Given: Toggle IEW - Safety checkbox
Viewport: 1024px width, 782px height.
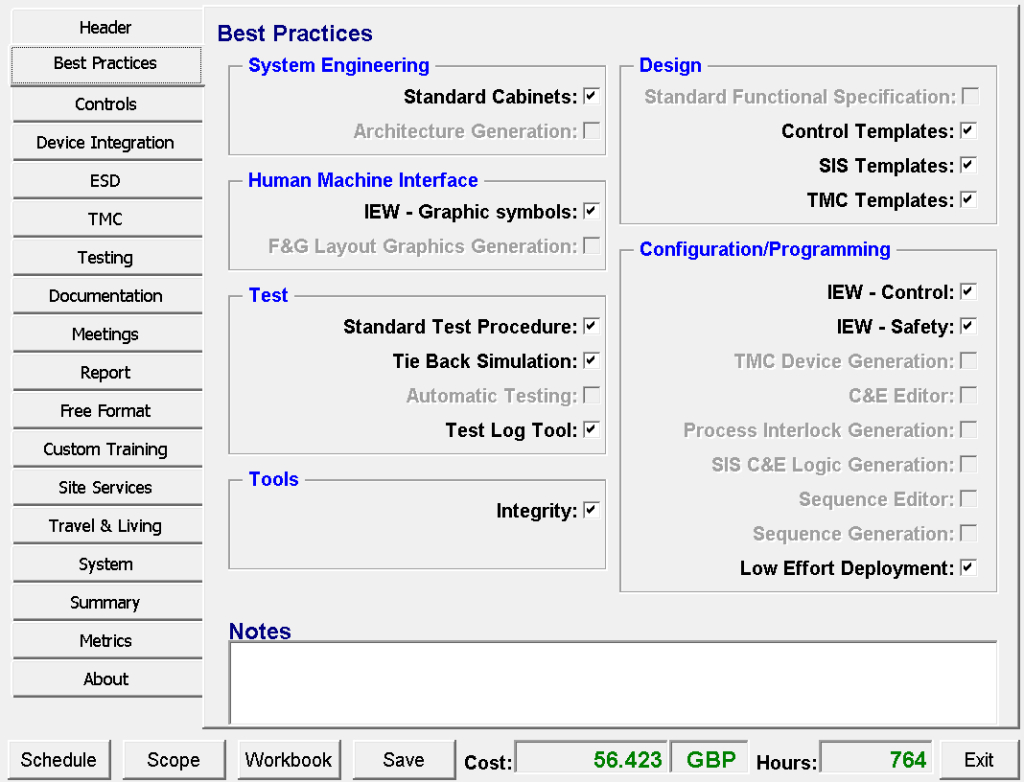Looking at the screenshot, I should pos(967,326).
